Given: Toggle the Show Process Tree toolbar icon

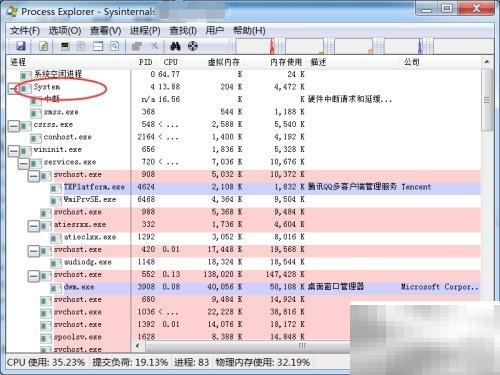Looking at the screenshot, I should pos(81,46).
